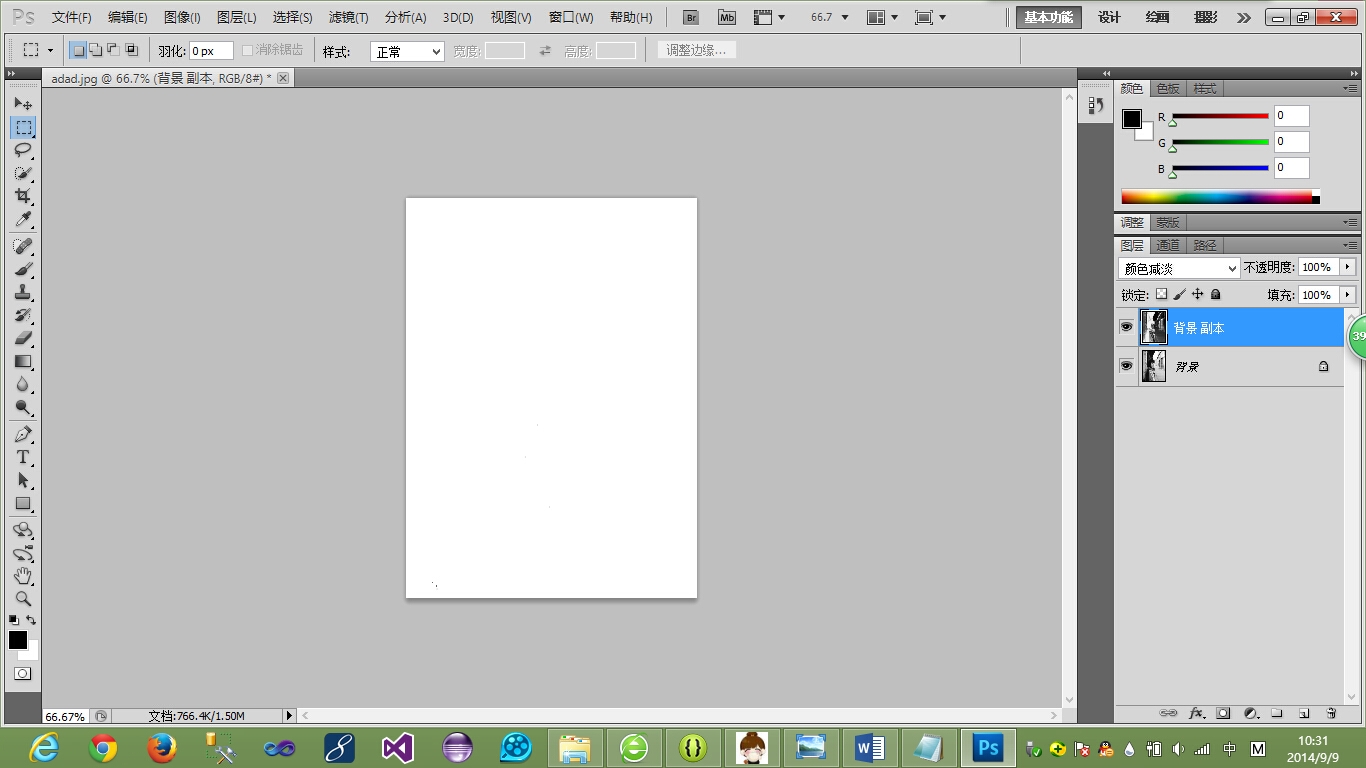Select the Gradient tool
This screenshot has height=768, width=1366.
click(23, 361)
